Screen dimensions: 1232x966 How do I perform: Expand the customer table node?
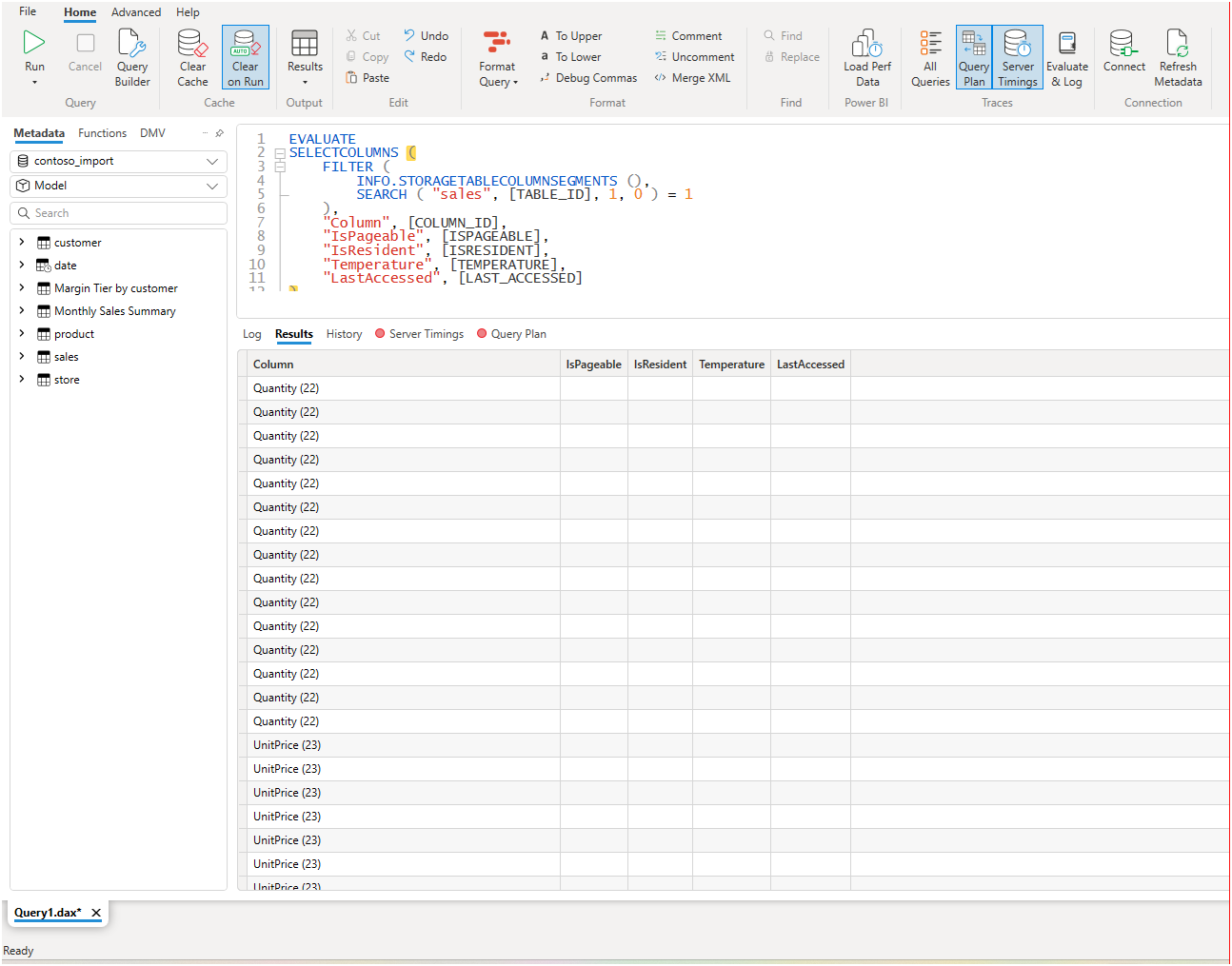(x=22, y=243)
